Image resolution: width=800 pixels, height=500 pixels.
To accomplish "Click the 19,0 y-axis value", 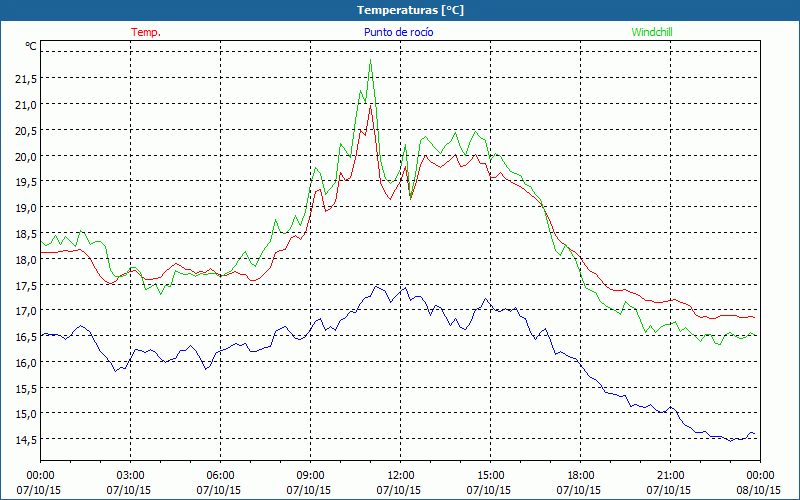I will point(26,208).
